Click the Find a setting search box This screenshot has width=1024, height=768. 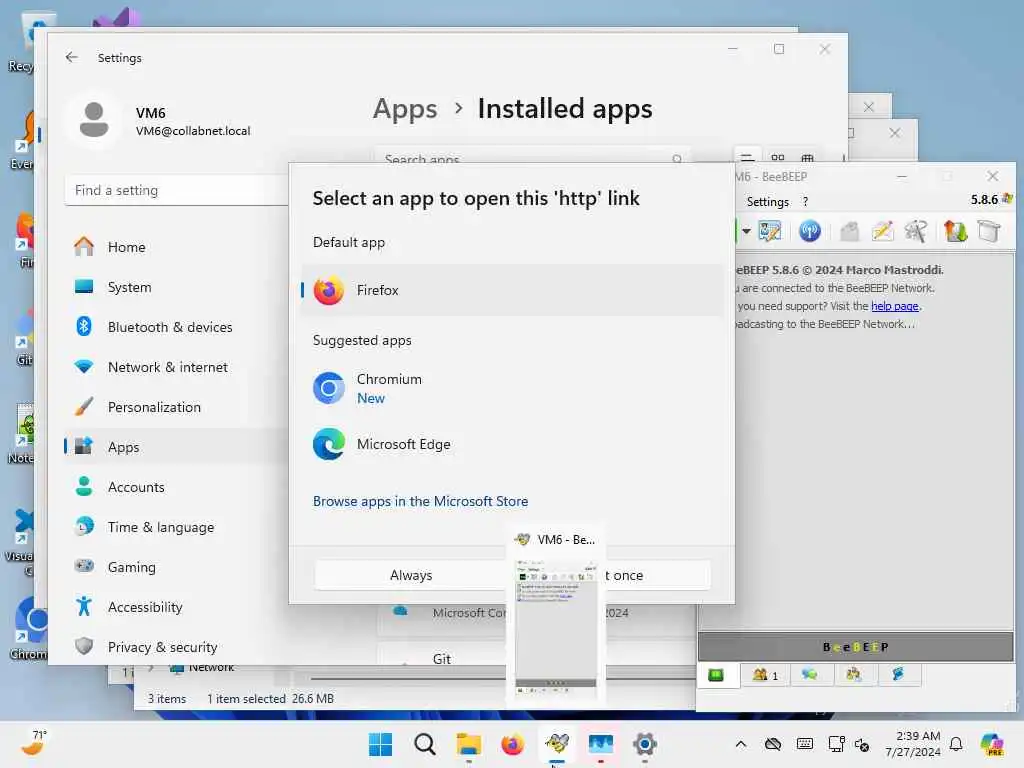[x=176, y=190]
